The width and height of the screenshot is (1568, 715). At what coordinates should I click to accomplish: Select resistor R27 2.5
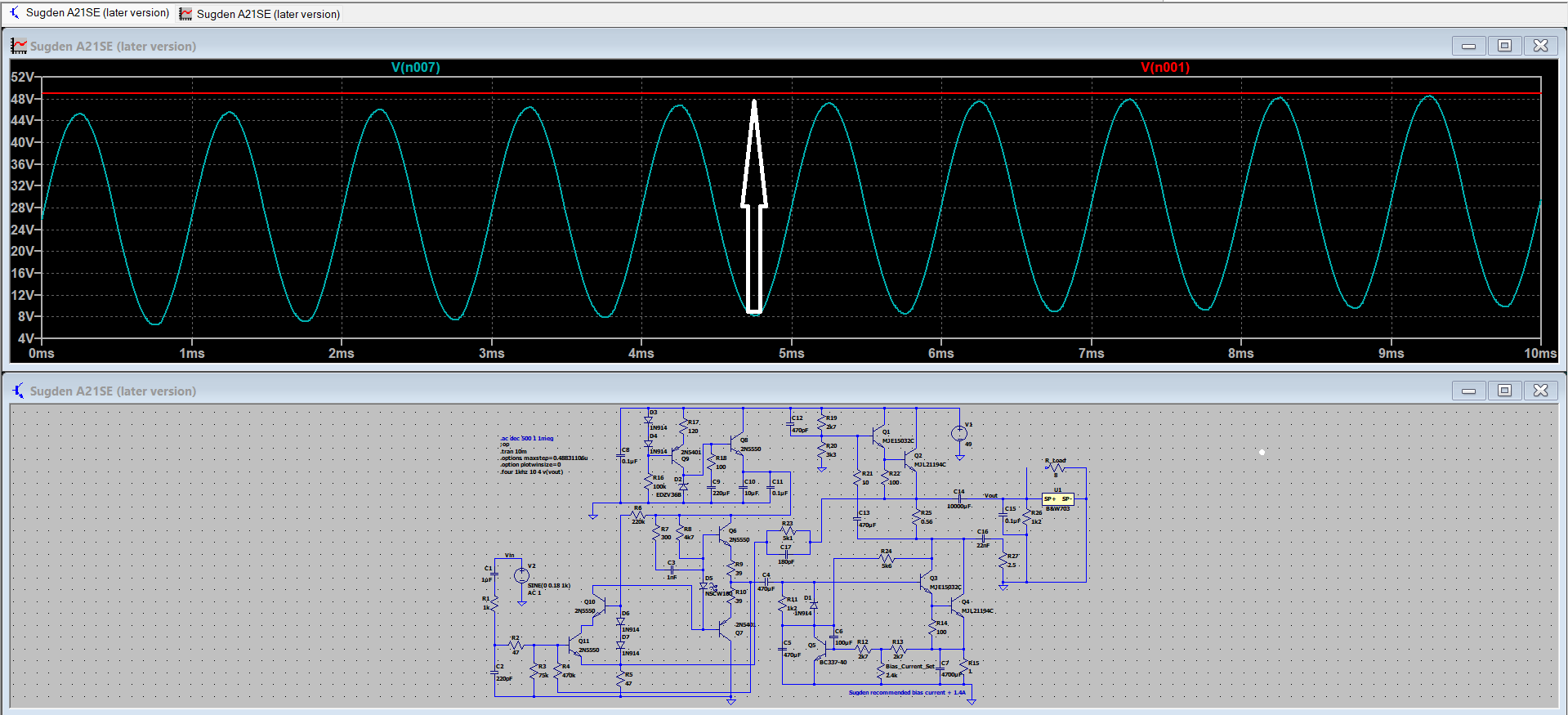point(1003,561)
